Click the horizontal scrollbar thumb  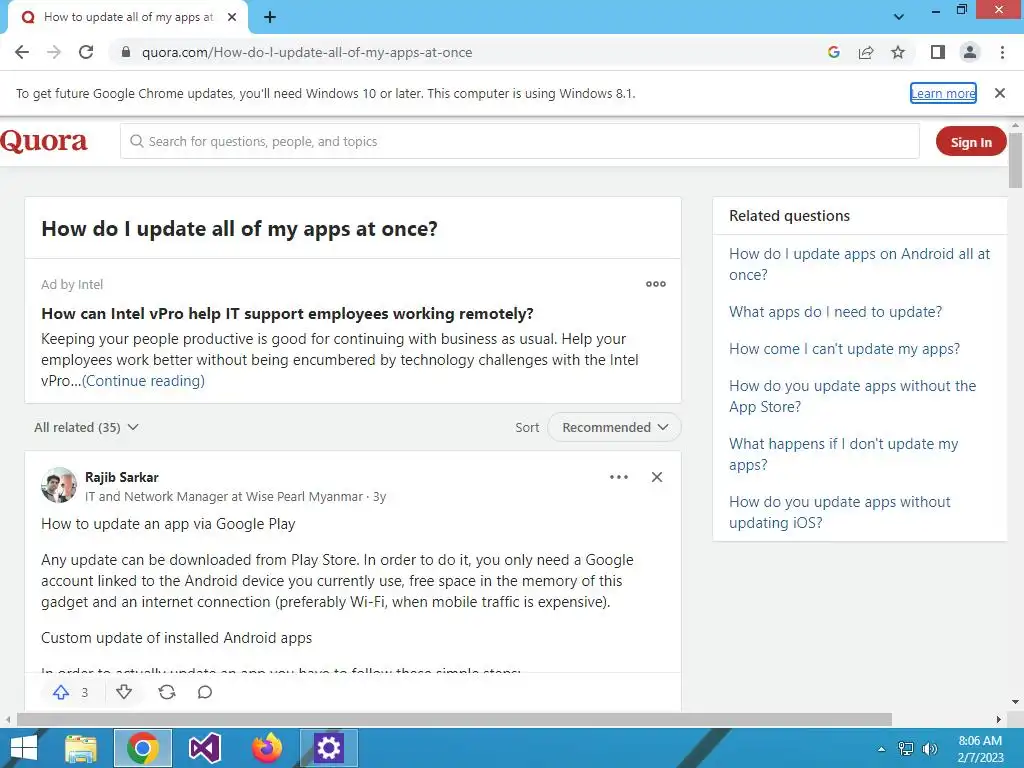[x=455, y=719]
